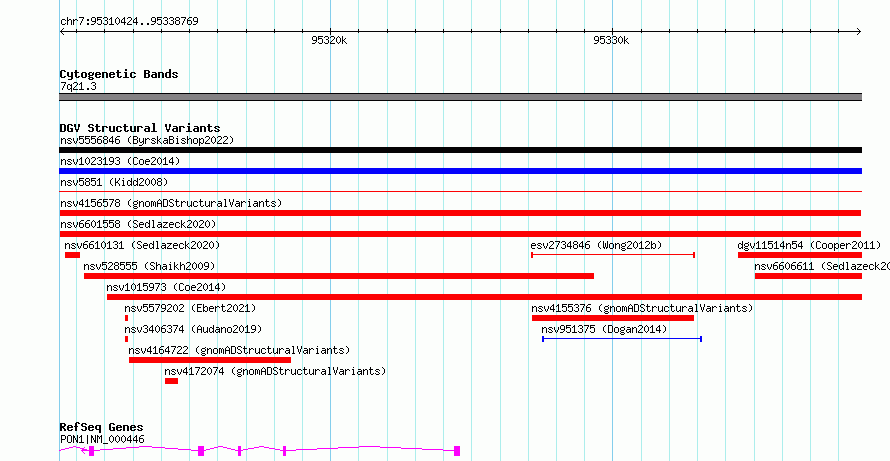Screen dimensions: 890x461
Task: Click the DGV Structural Variants track heading
Action: [140, 128]
